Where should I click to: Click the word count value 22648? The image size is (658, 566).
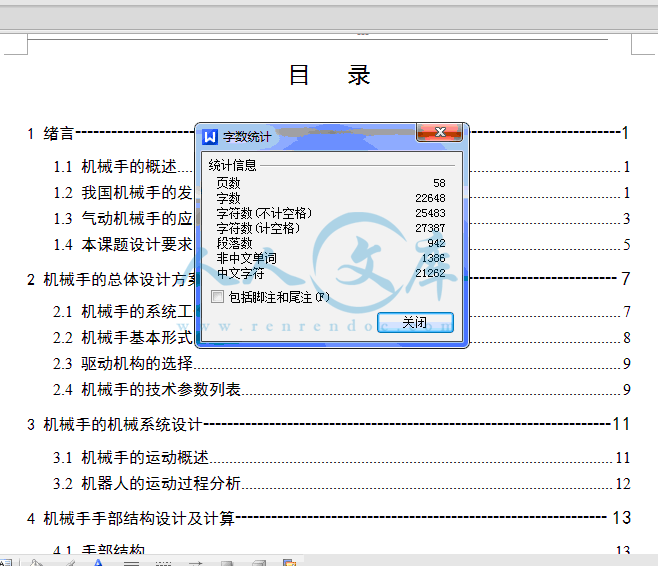pyautogui.click(x=430, y=198)
